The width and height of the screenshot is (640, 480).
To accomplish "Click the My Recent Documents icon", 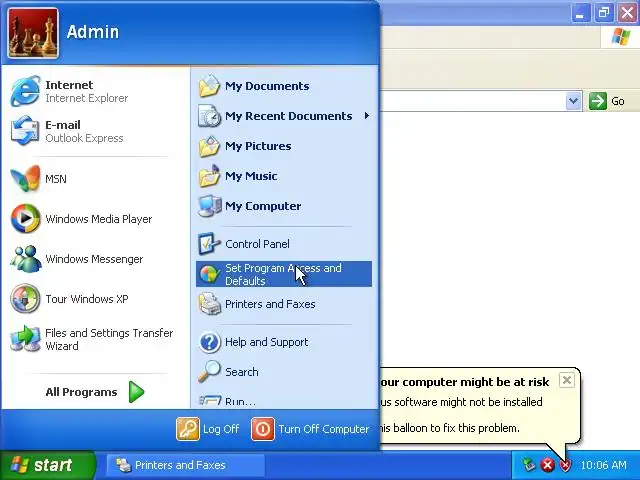I will [209, 116].
